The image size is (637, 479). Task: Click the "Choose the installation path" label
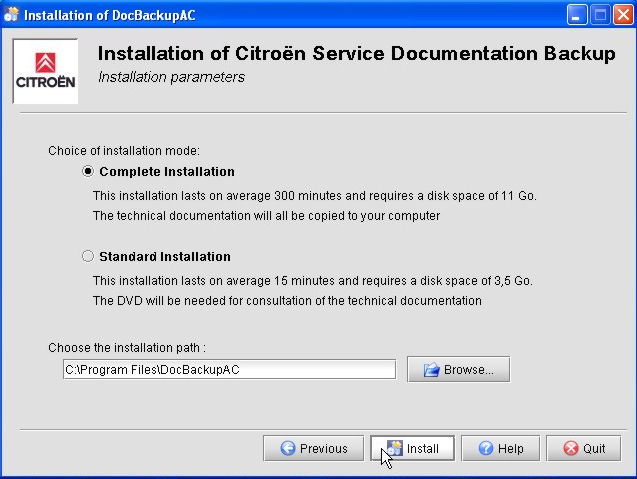(127, 348)
